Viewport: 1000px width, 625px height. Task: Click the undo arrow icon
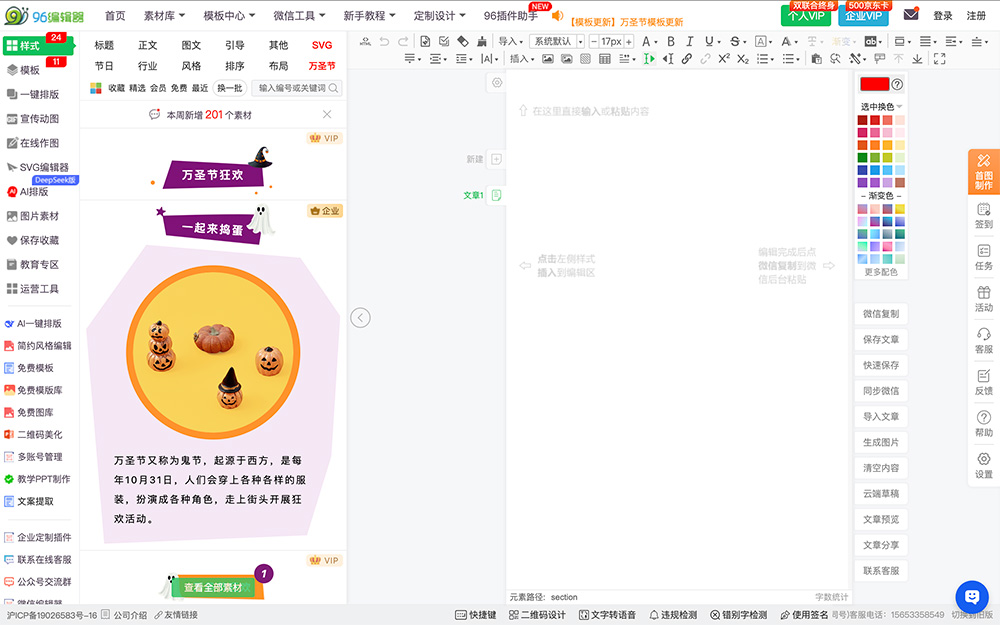[x=385, y=42]
